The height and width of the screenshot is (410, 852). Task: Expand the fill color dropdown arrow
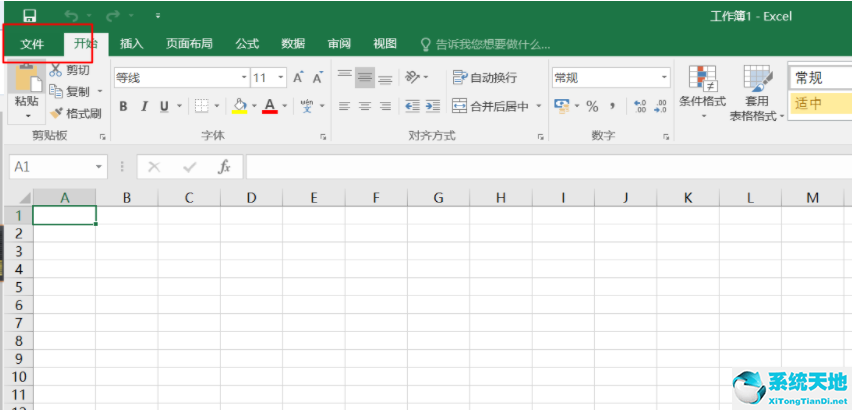[x=254, y=106]
